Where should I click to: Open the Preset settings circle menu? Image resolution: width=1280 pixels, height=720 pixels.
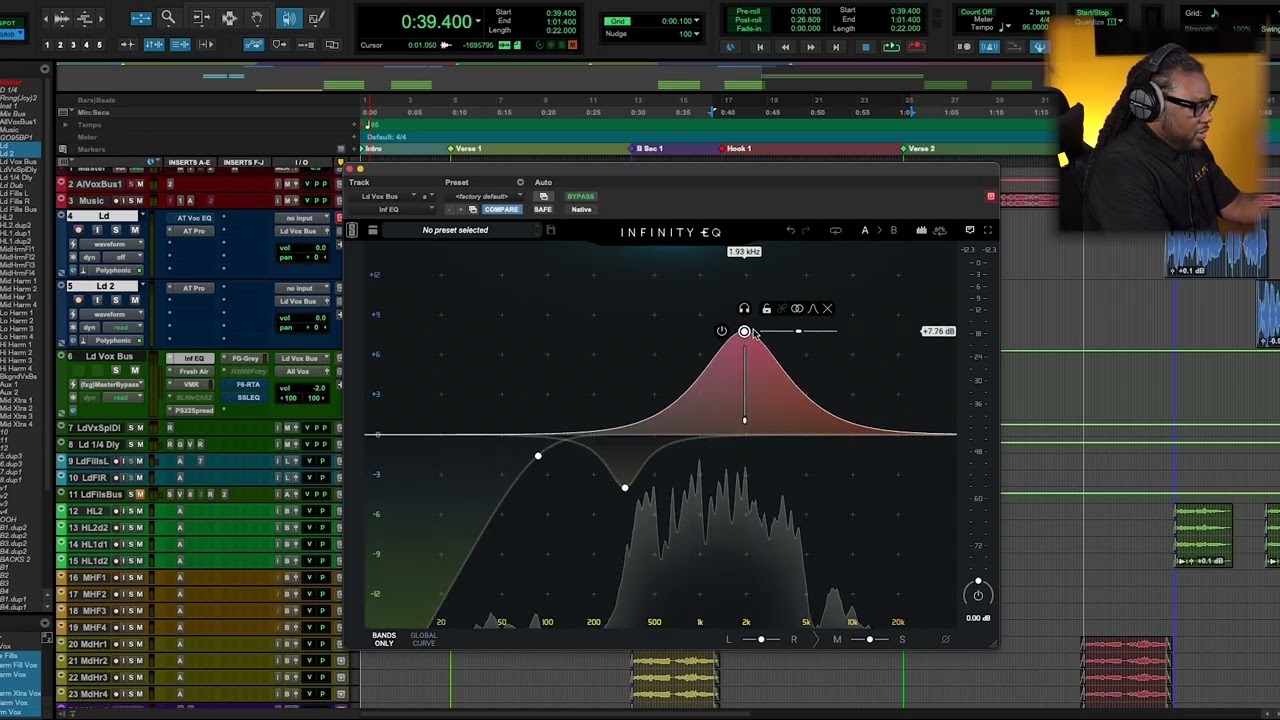coord(520,183)
